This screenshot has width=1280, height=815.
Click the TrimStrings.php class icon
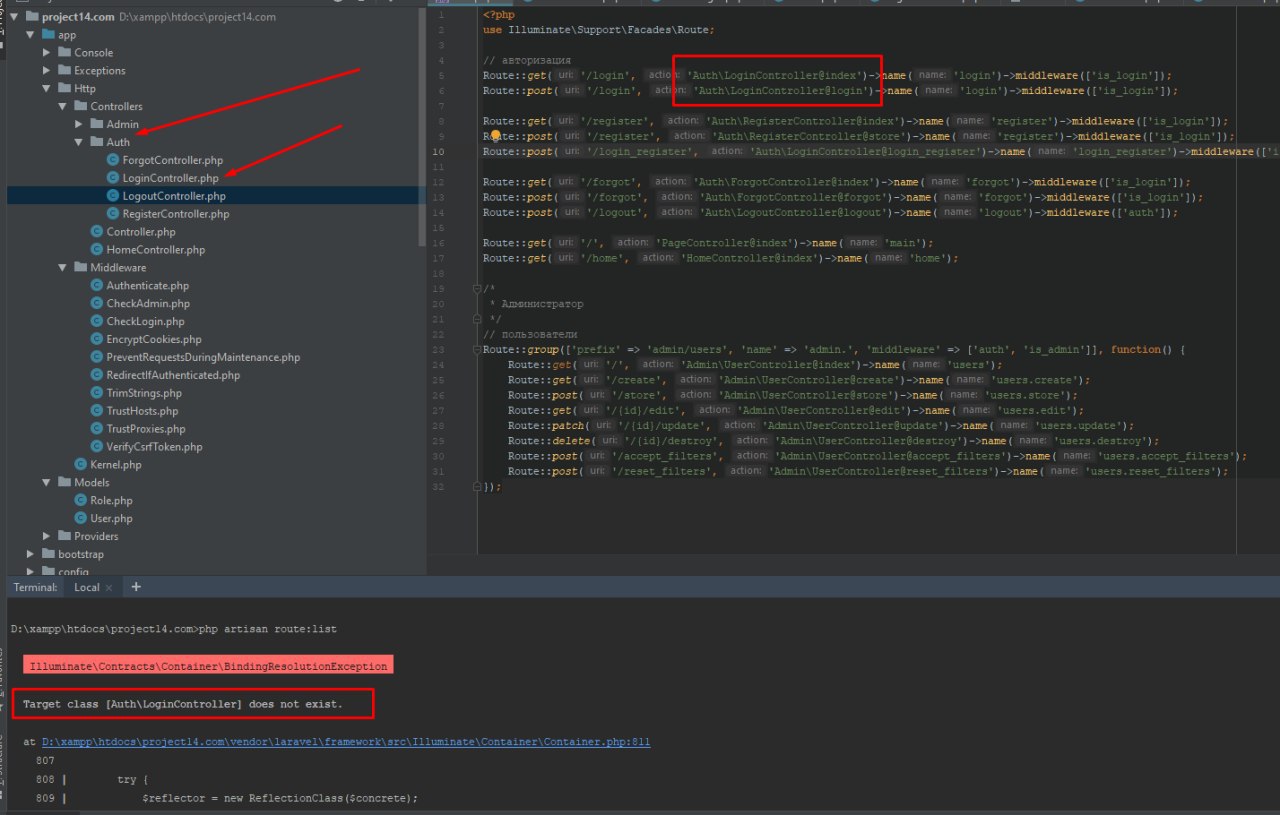coord(97,394)
